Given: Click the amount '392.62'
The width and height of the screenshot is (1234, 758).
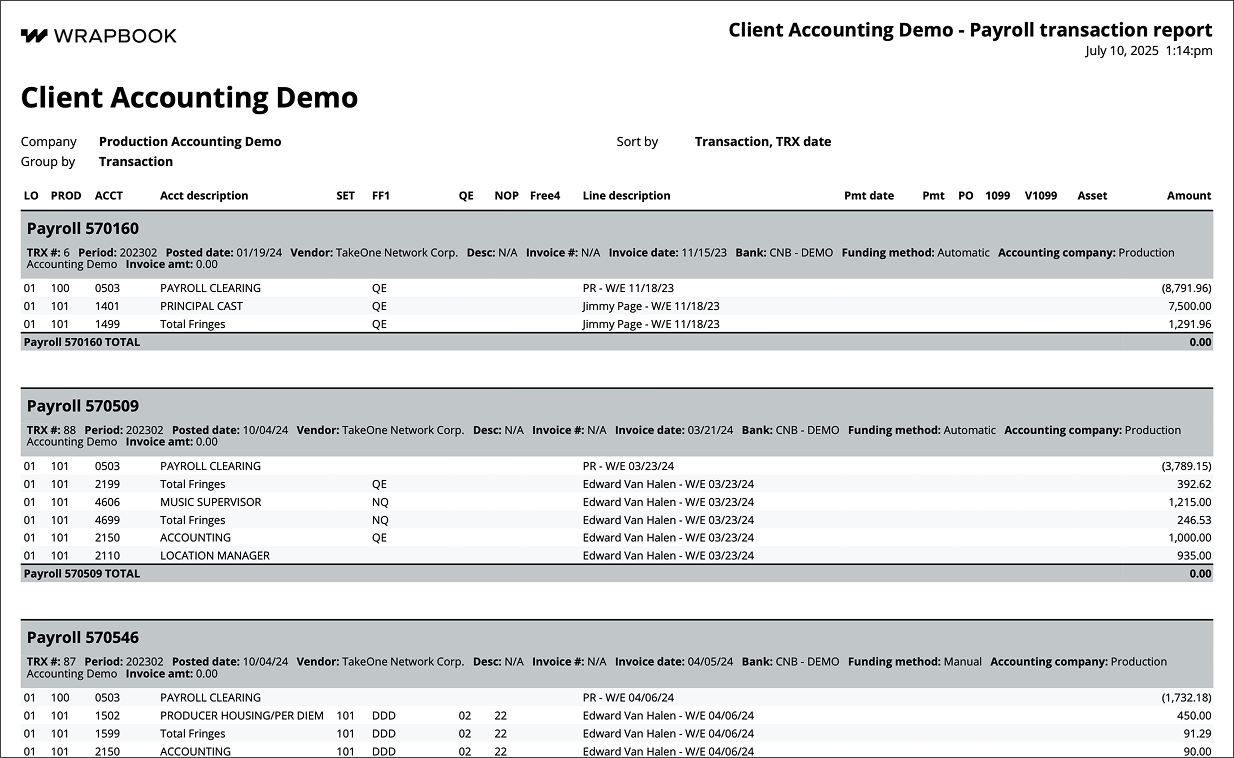Looking at the screenshot, I should click(x=1195, y=484).
